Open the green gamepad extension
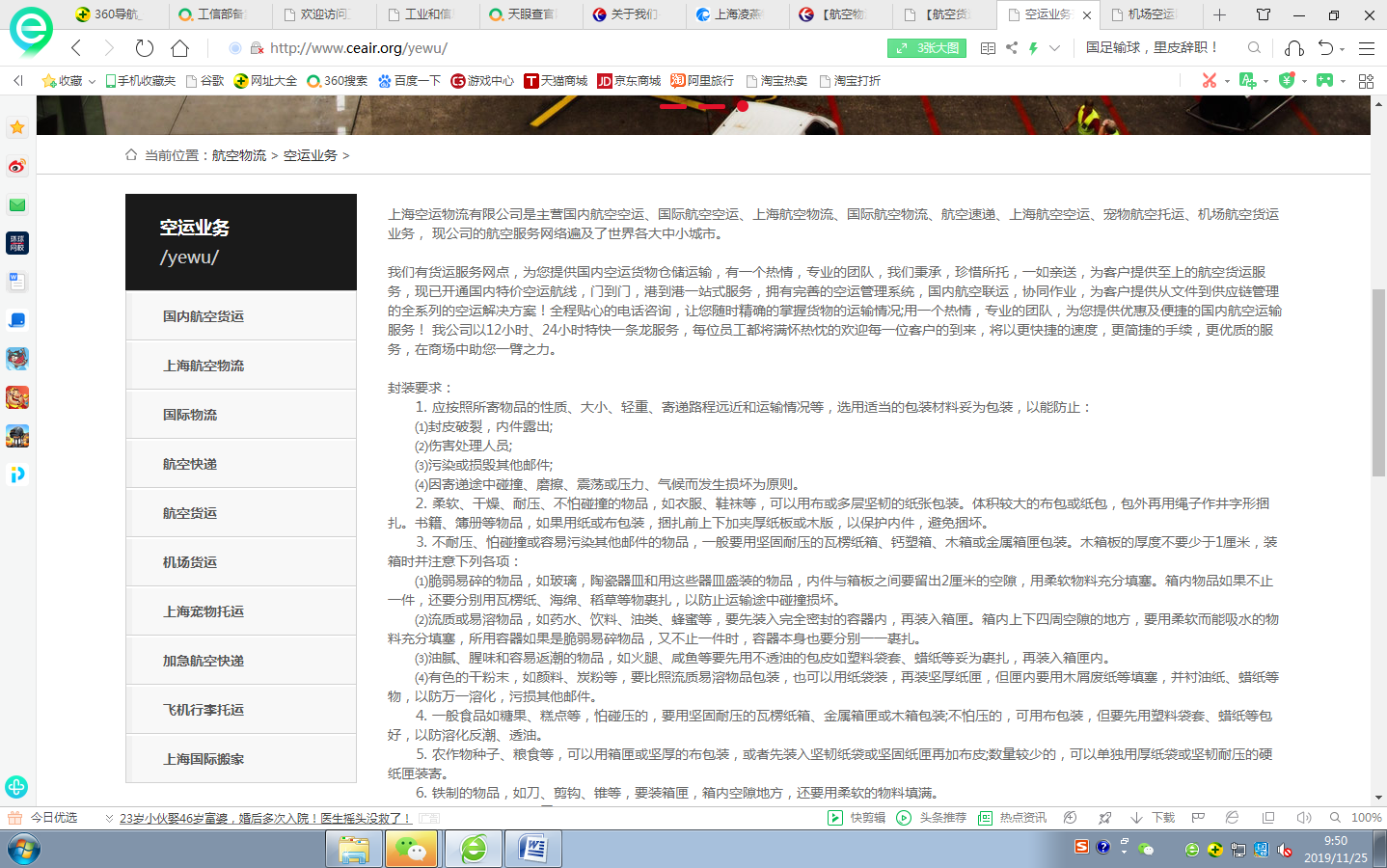The height and width of the screenshot is (868, 1387). [x=1325, y=81]
